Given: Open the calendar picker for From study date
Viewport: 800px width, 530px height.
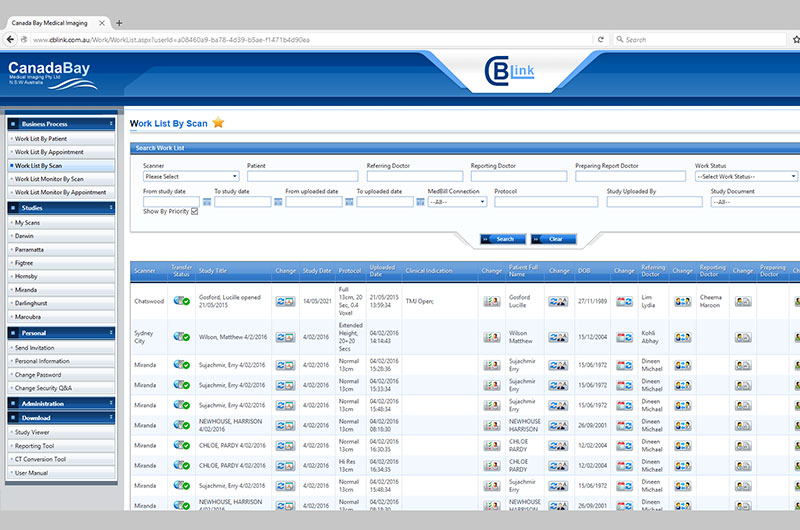Looking at the screenshot, I should 207,202.
